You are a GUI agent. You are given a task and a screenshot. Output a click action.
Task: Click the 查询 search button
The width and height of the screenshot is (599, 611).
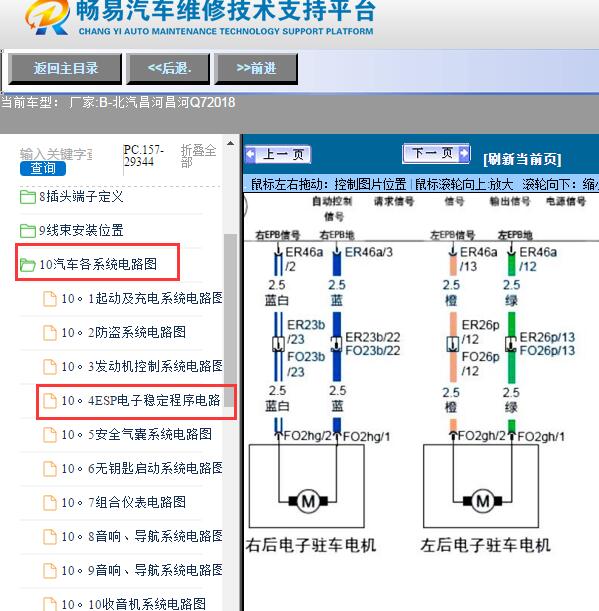43,168
